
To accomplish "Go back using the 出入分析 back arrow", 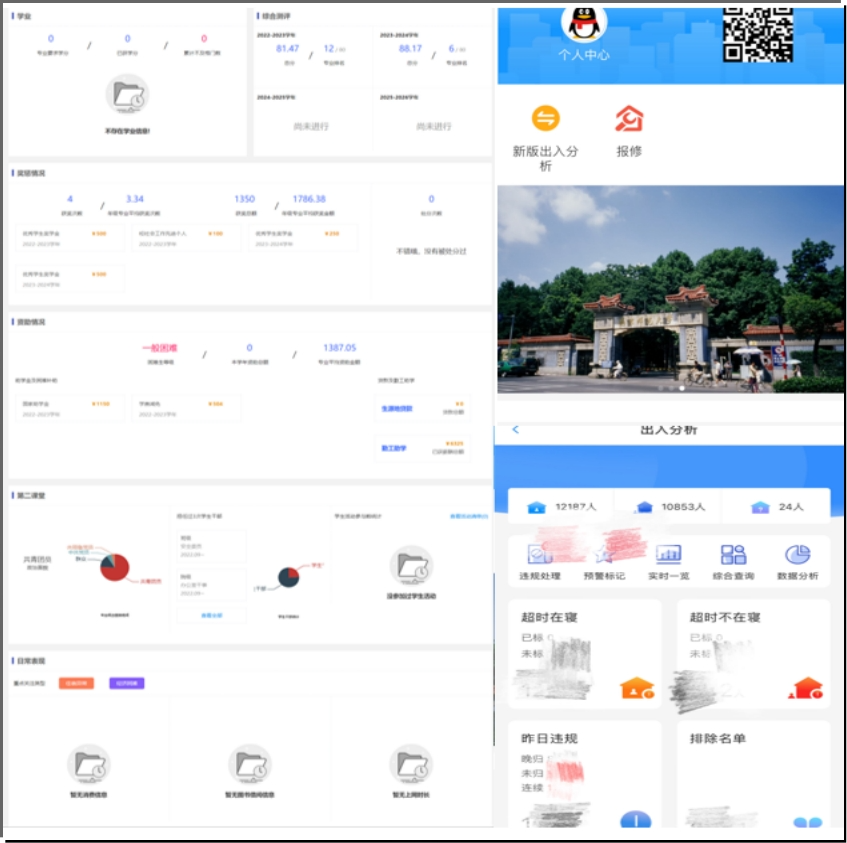I will pos(516,430).
